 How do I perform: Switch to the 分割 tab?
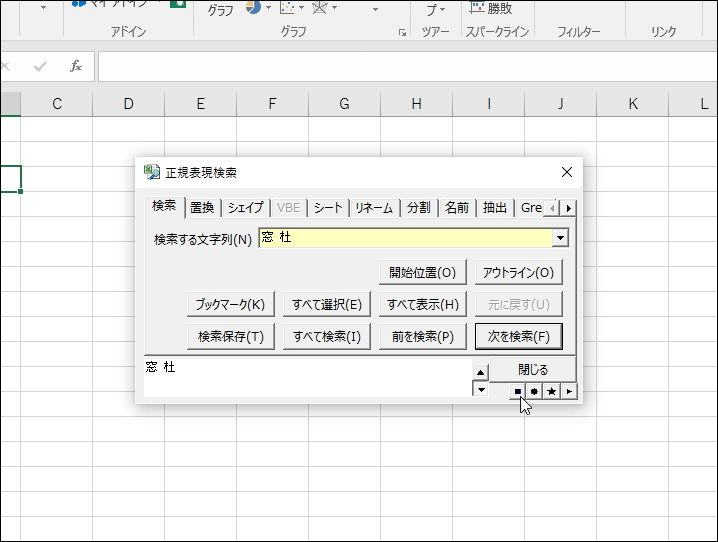point(419,208)
